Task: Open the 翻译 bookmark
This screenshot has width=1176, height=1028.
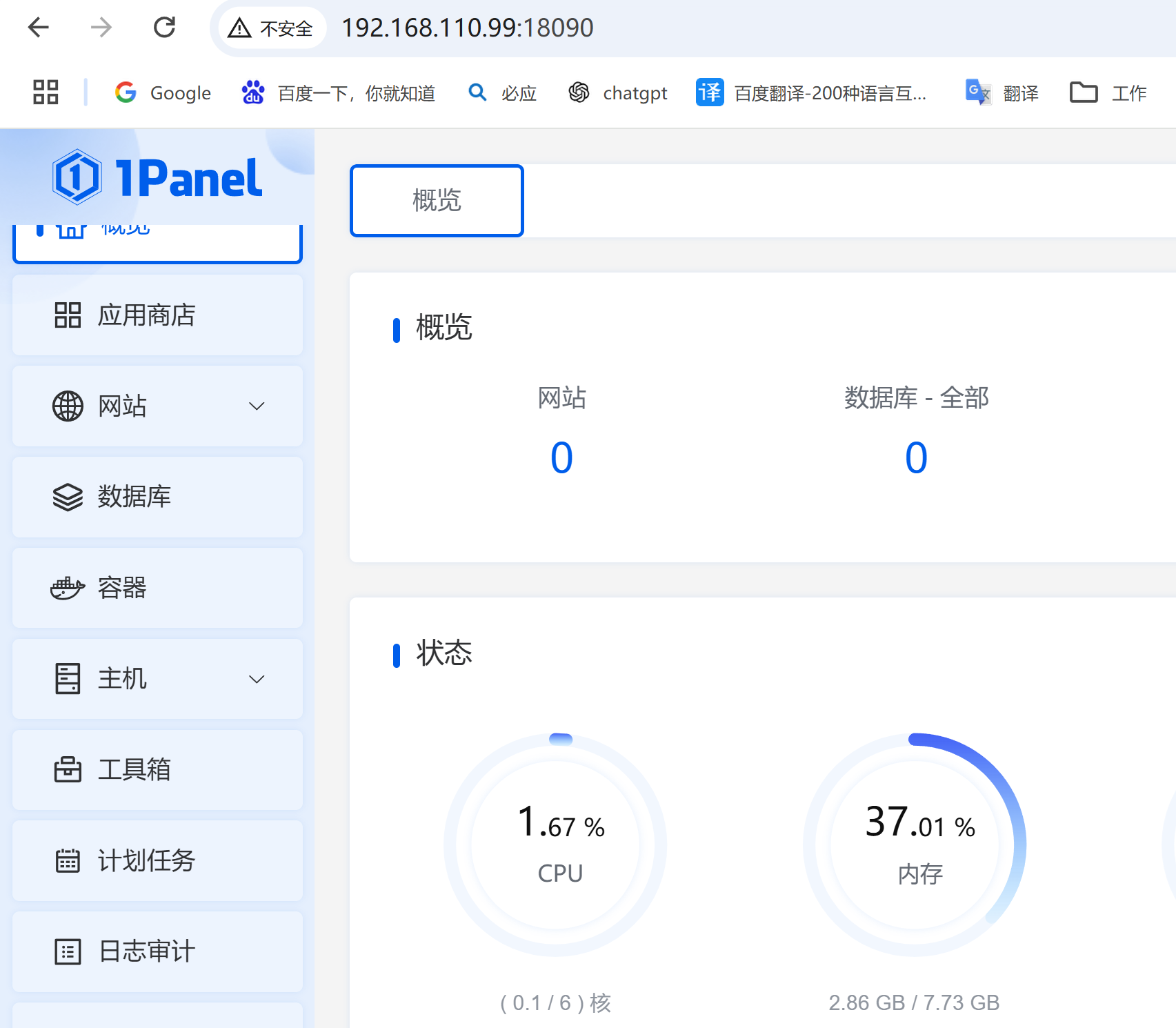Action: pyautogui.click(x=1002, y=92)
